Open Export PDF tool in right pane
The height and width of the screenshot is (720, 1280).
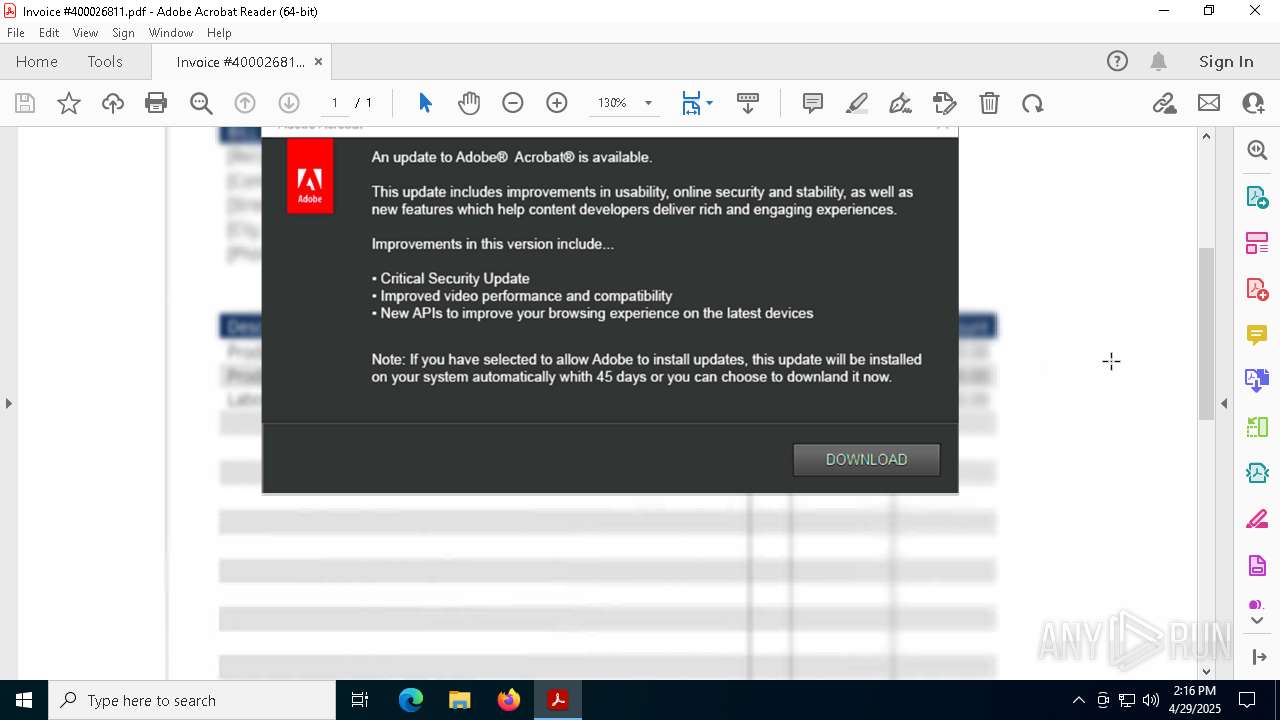coord(1257,196)
